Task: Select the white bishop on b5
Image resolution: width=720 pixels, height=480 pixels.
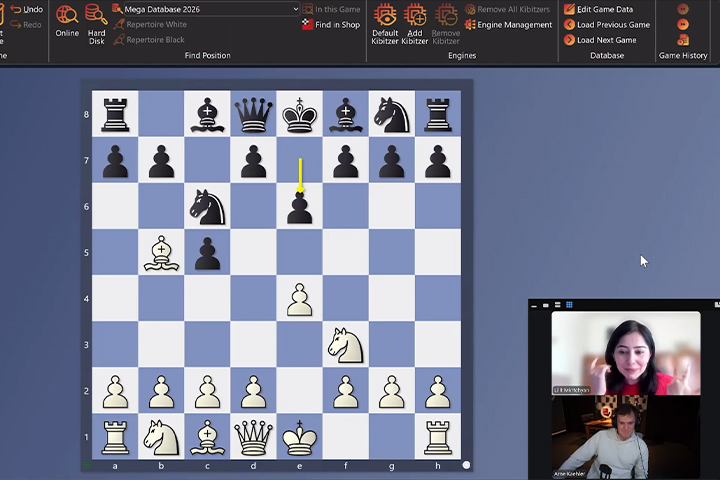Action: pyautogui.click(x=161, y=253)
